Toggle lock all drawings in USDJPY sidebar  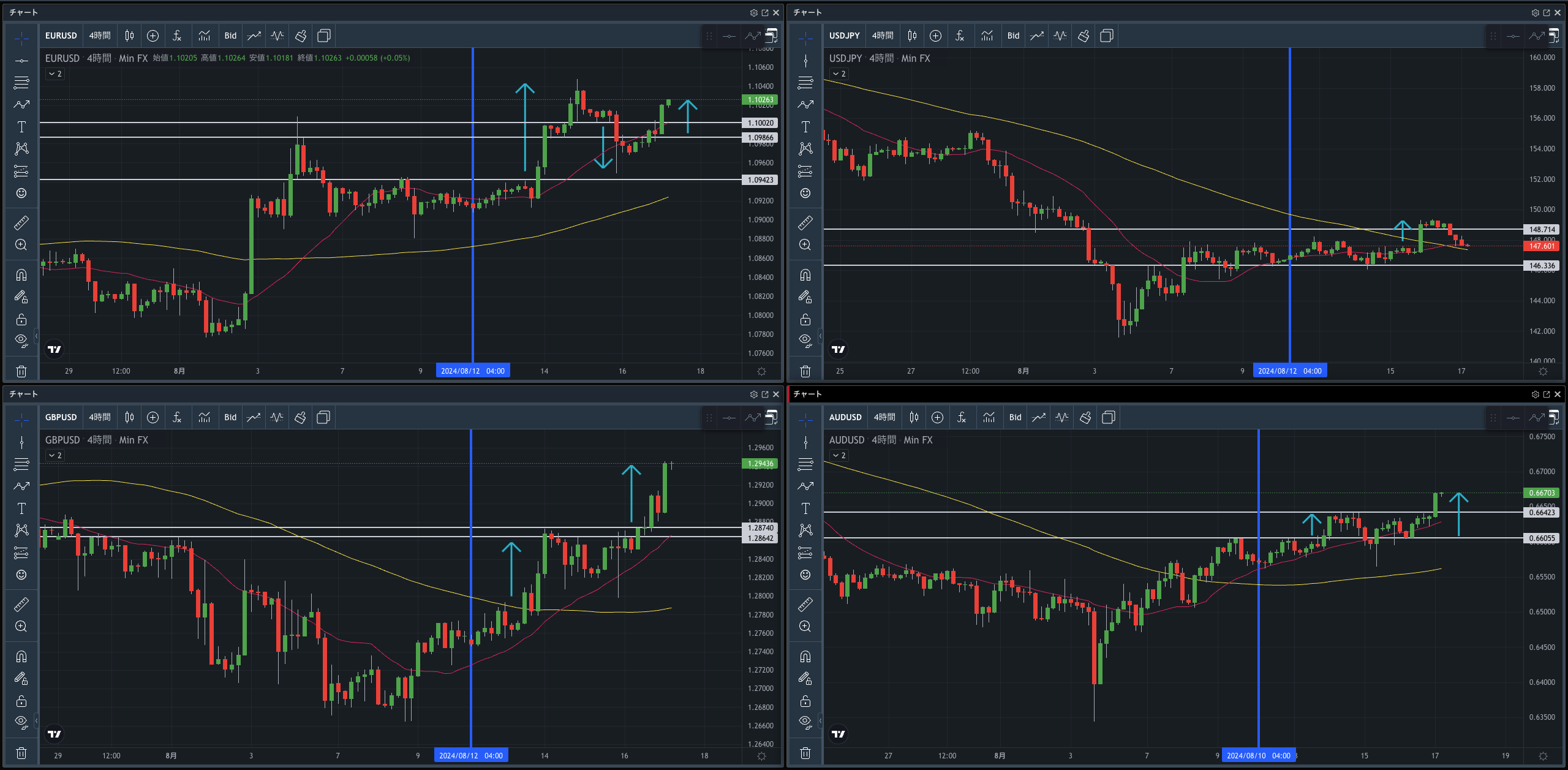coord(805,319)
